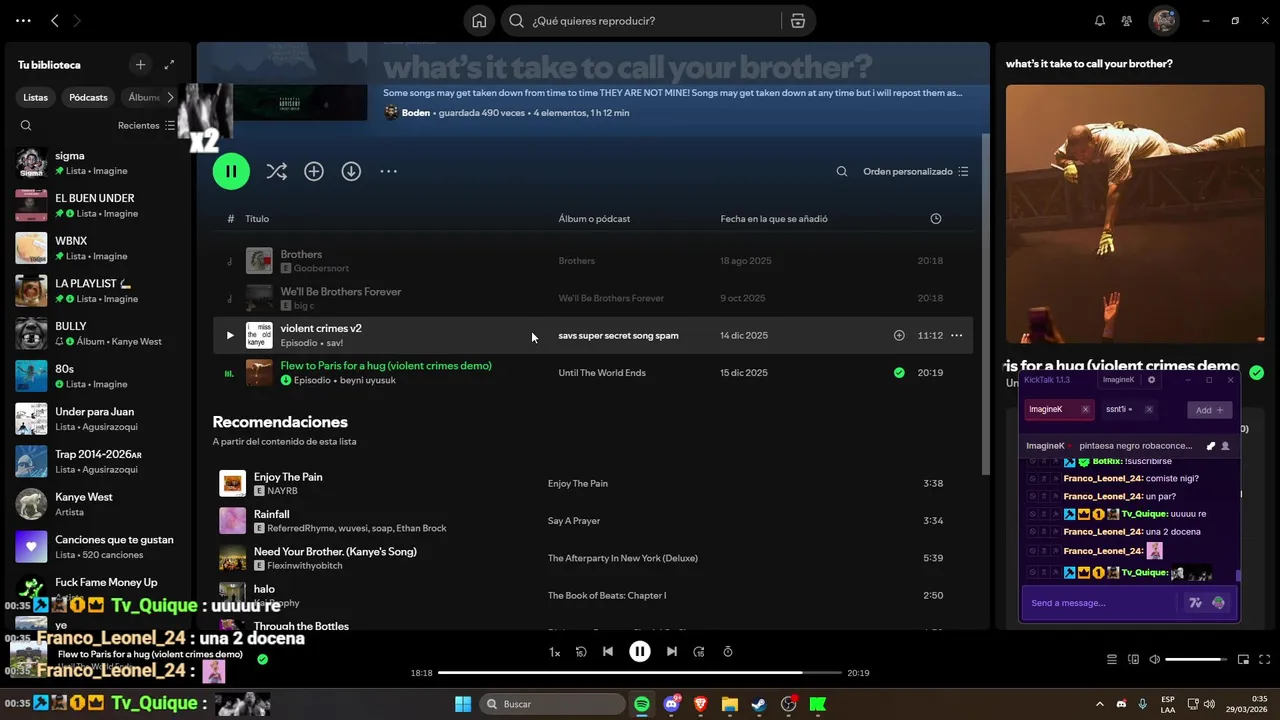
Task: Open the sleep timer icon
Action: pos(728,652)
